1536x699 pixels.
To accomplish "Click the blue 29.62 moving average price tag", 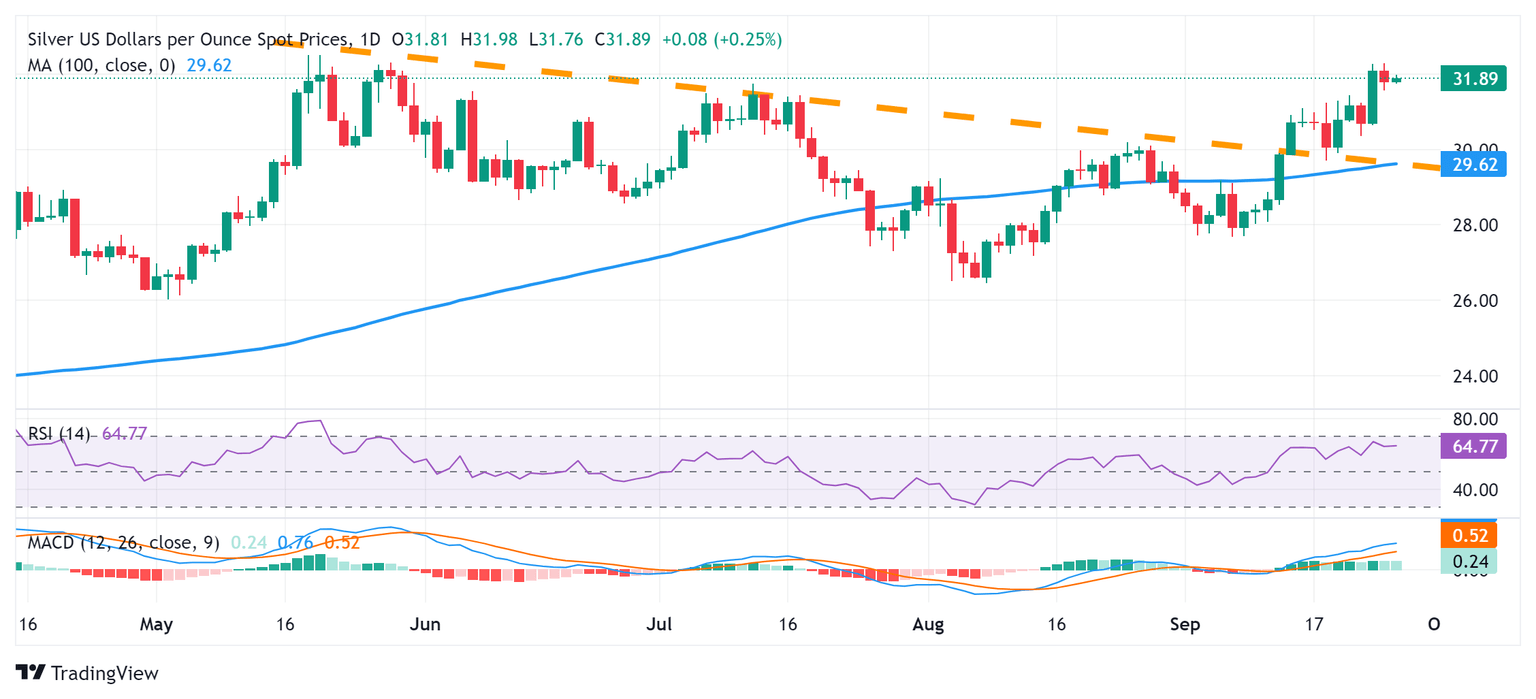I will 1473,165.
